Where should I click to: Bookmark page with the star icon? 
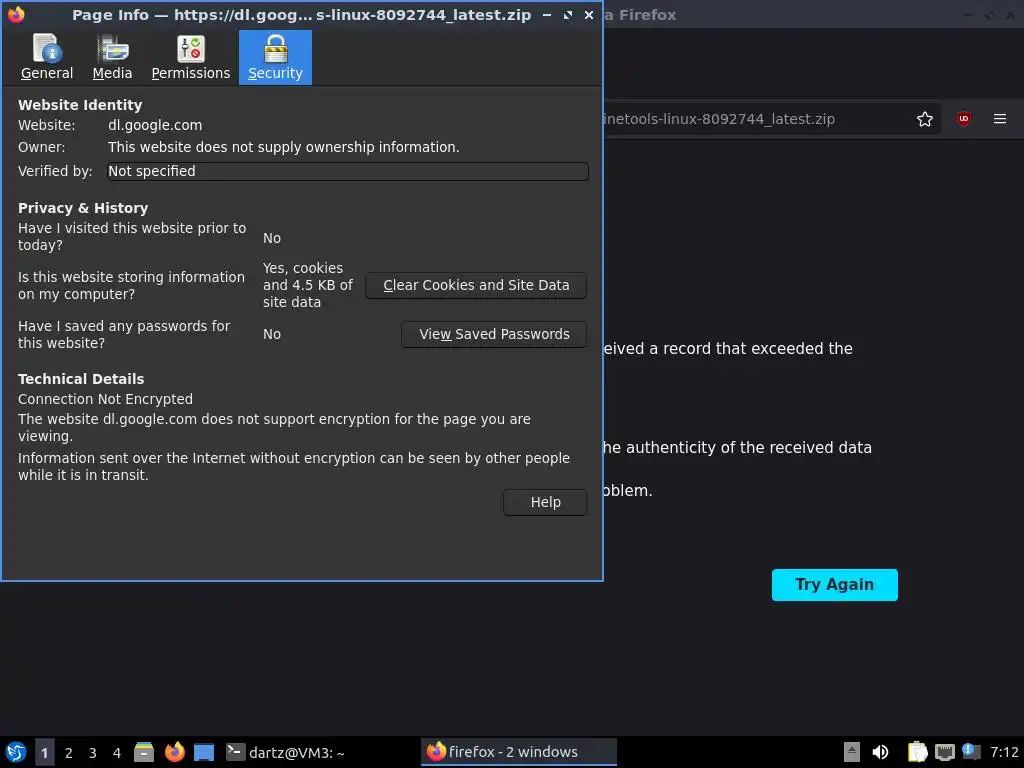point(925,119)
